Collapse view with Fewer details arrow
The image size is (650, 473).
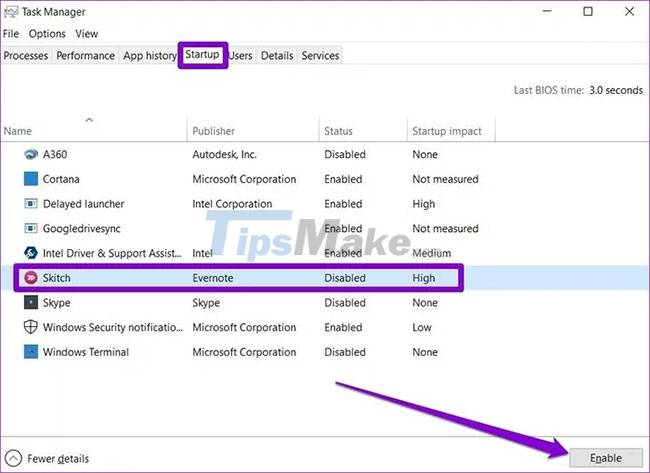tap(13, 458)
